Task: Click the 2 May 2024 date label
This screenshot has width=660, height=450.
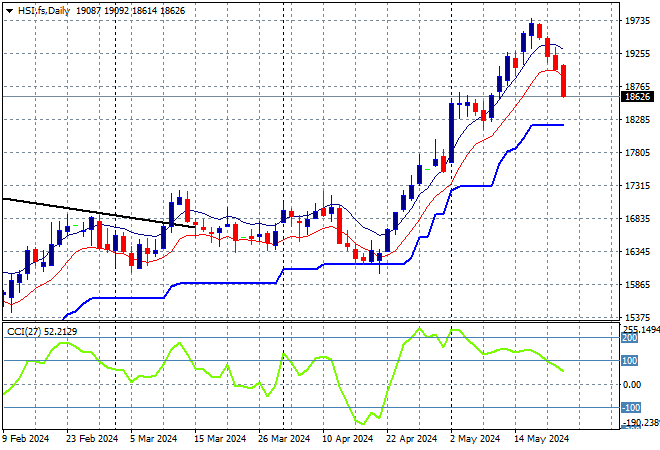Action: (x=475, y=439)
